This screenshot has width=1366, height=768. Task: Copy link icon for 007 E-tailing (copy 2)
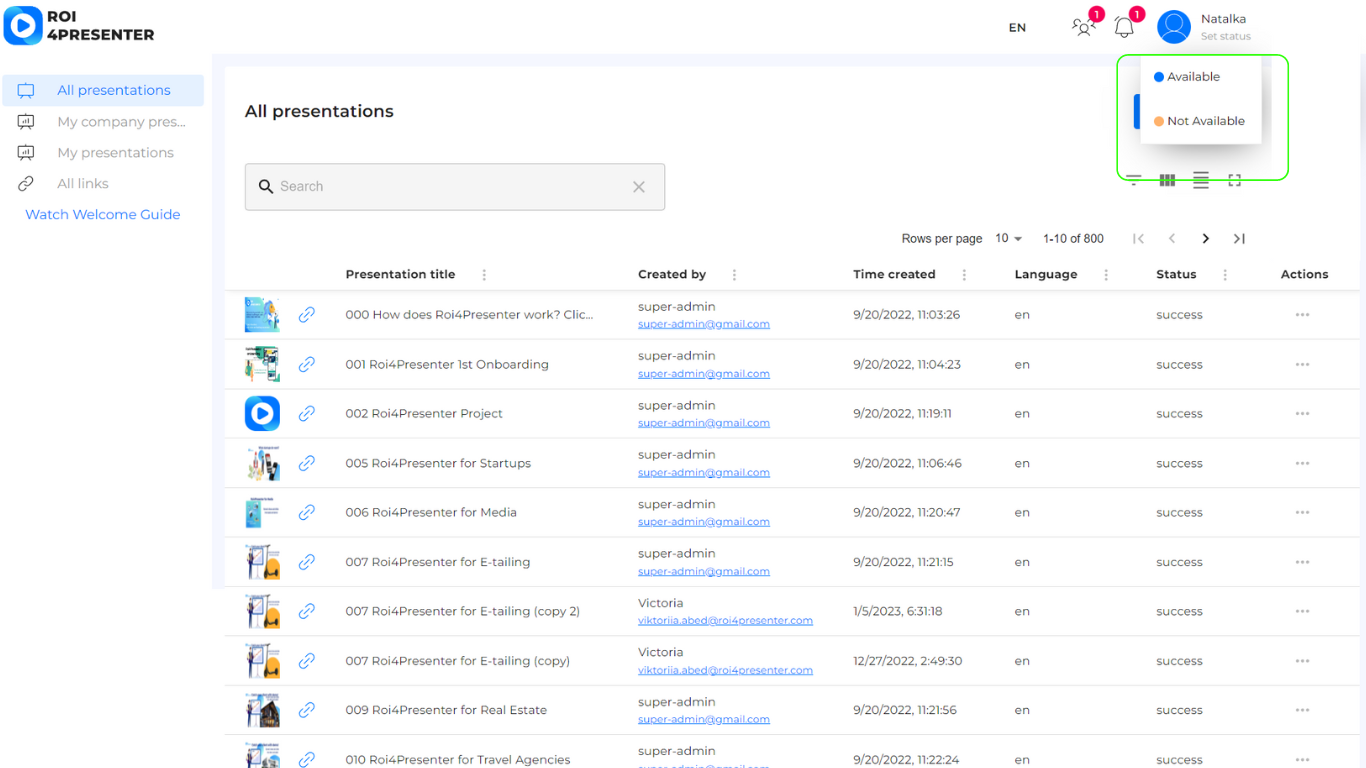[x=307, y=611]
